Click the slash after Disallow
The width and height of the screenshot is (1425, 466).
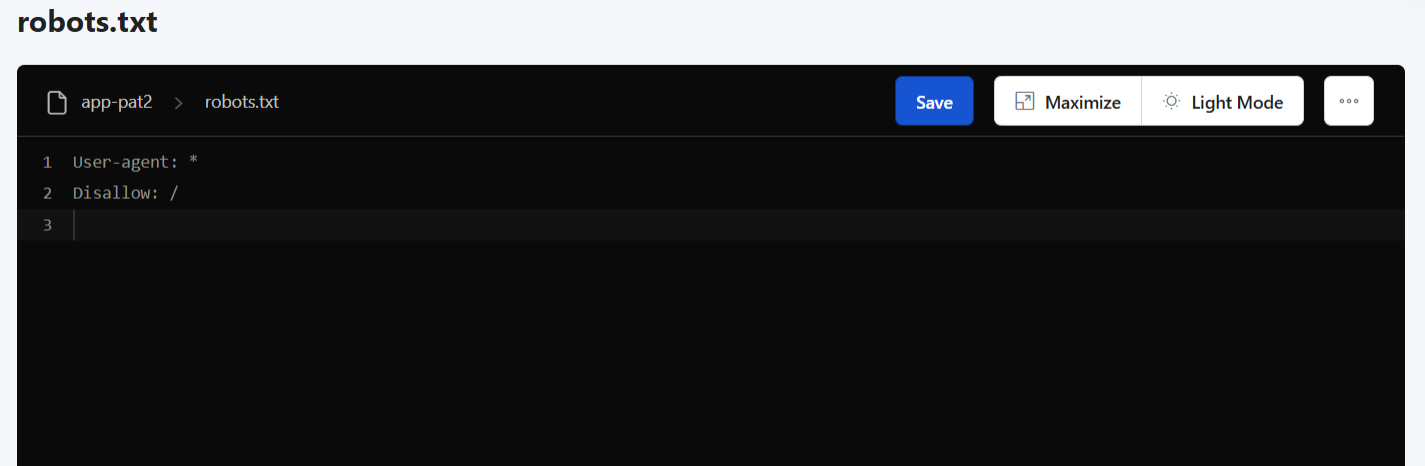click(x=174, y=193)
